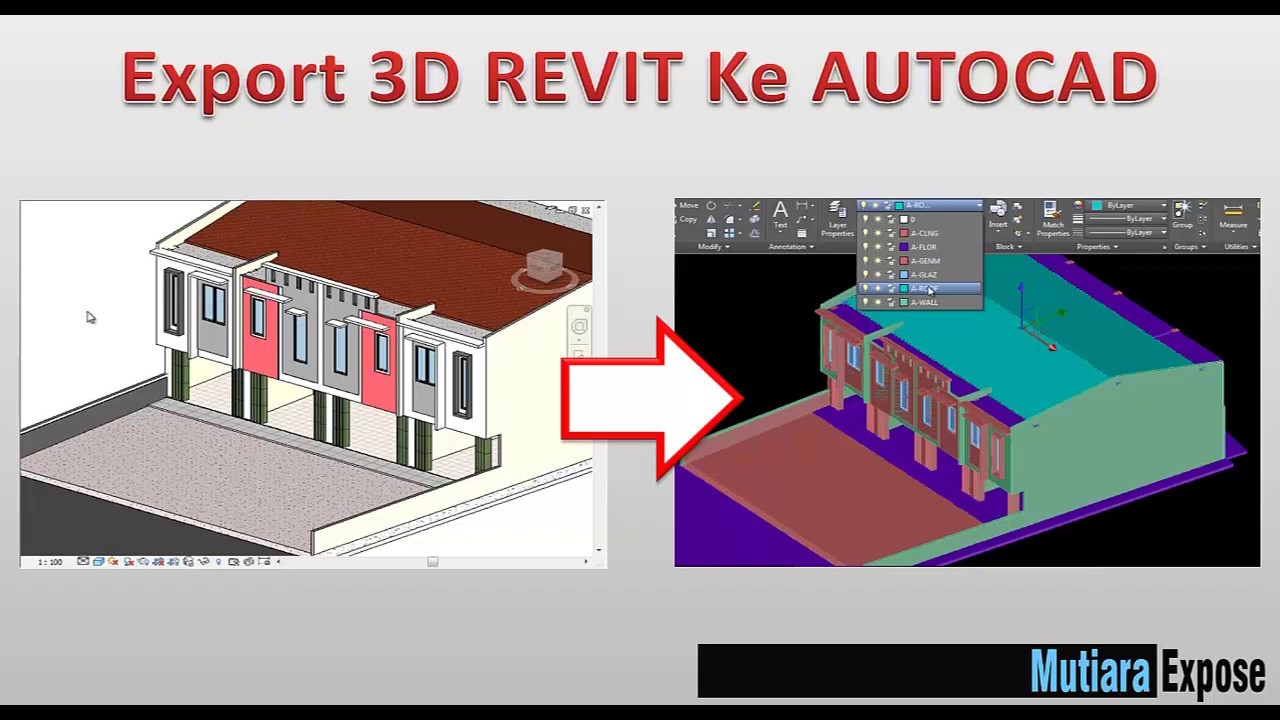This screenshot has height=720, width=1280.
Task: Click the Insert block icon
Action: (x=998, y=208)
